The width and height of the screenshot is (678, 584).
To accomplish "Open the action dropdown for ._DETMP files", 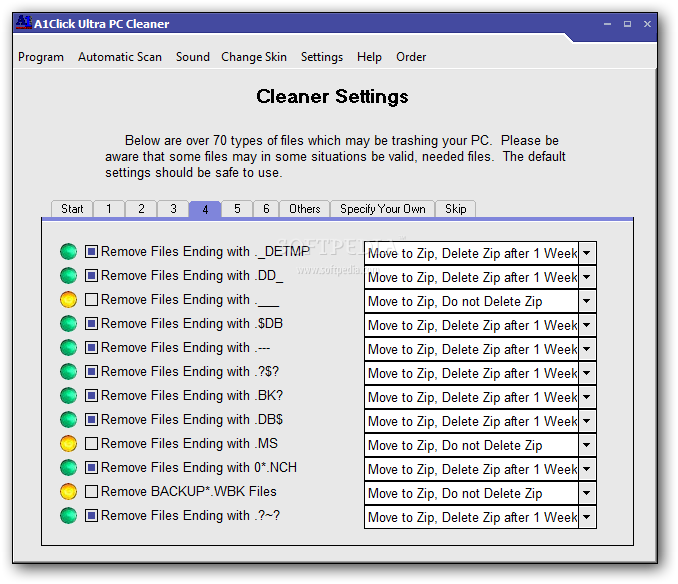I will click(587, 253).
